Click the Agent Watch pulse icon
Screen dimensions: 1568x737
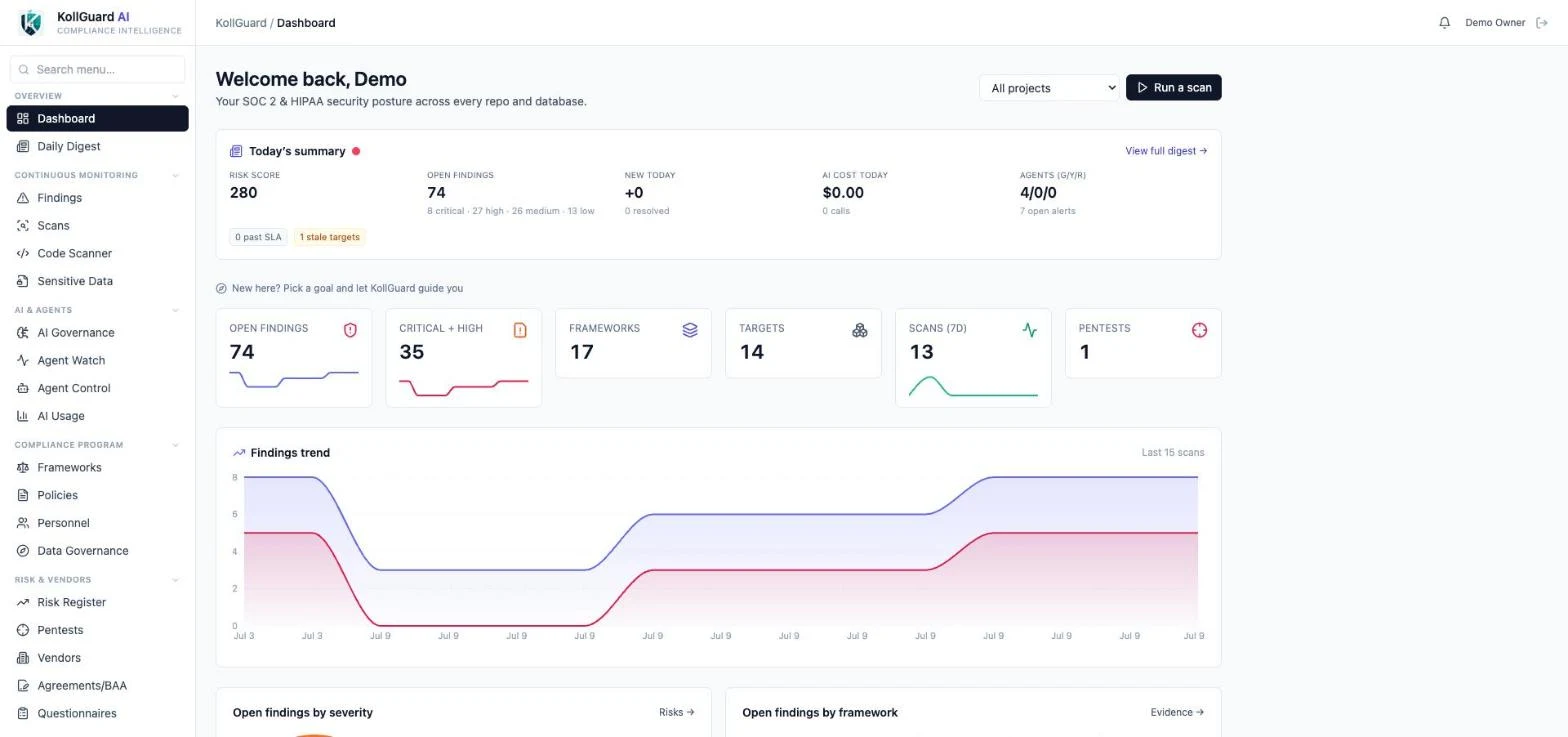pos(23,361)
